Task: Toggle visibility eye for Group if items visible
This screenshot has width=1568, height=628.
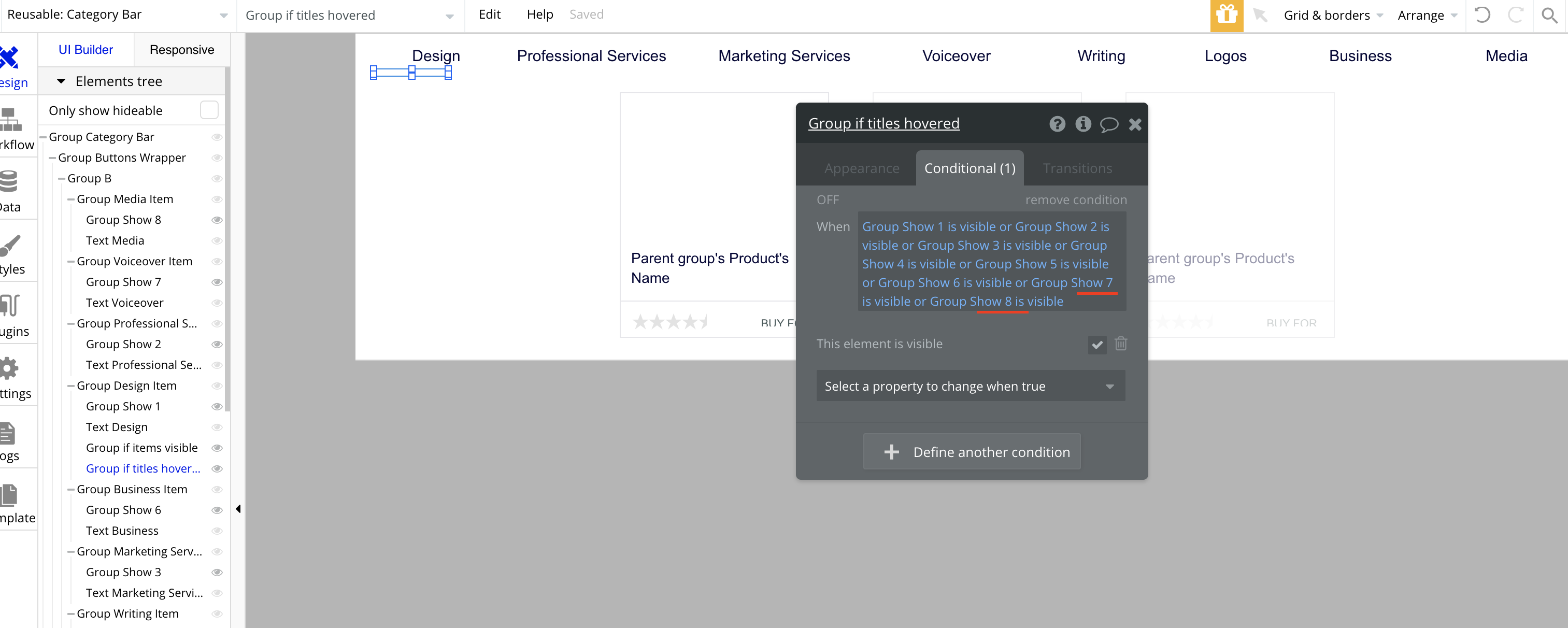Action: pyautogui.click(x=217, y=447)
